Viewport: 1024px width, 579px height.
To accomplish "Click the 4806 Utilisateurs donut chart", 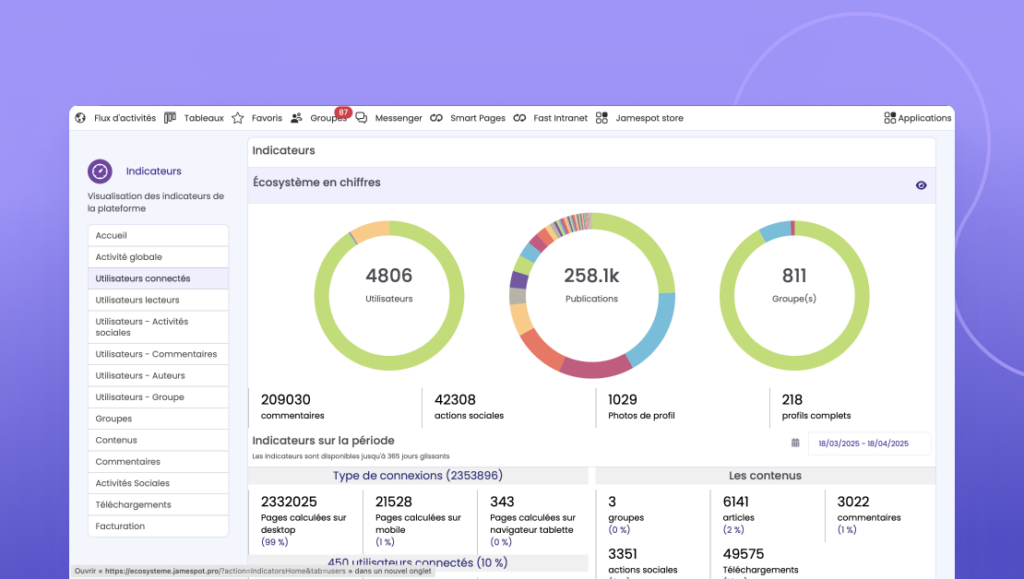I will (389, 296).
